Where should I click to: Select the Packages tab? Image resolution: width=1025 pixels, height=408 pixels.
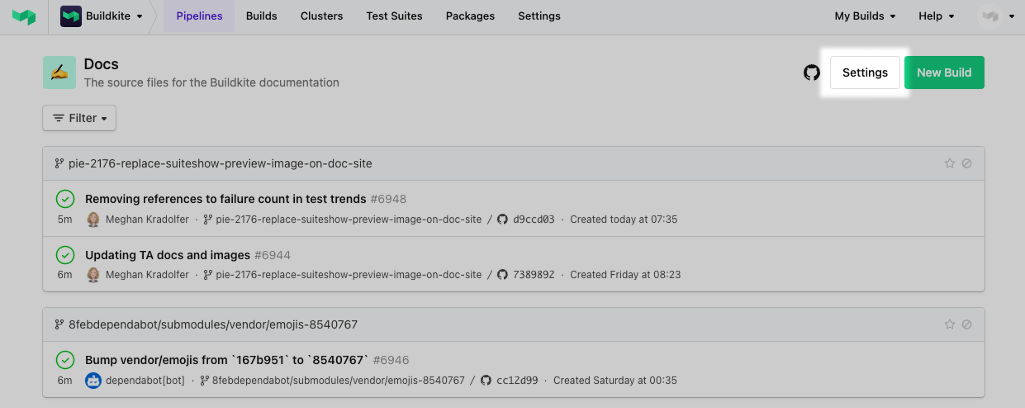tap(470, 16)
